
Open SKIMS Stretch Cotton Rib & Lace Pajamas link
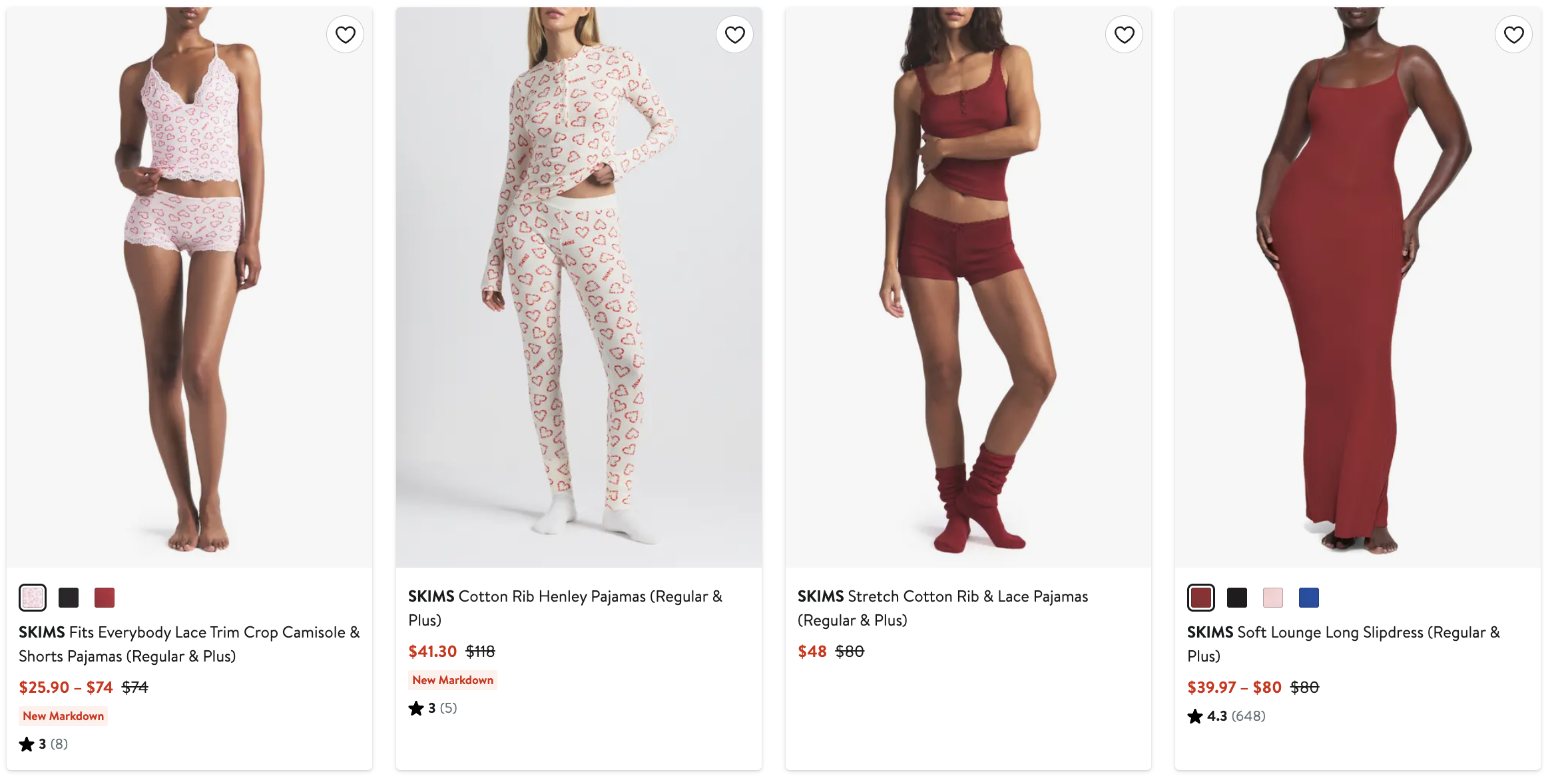[x=942, y=608]
